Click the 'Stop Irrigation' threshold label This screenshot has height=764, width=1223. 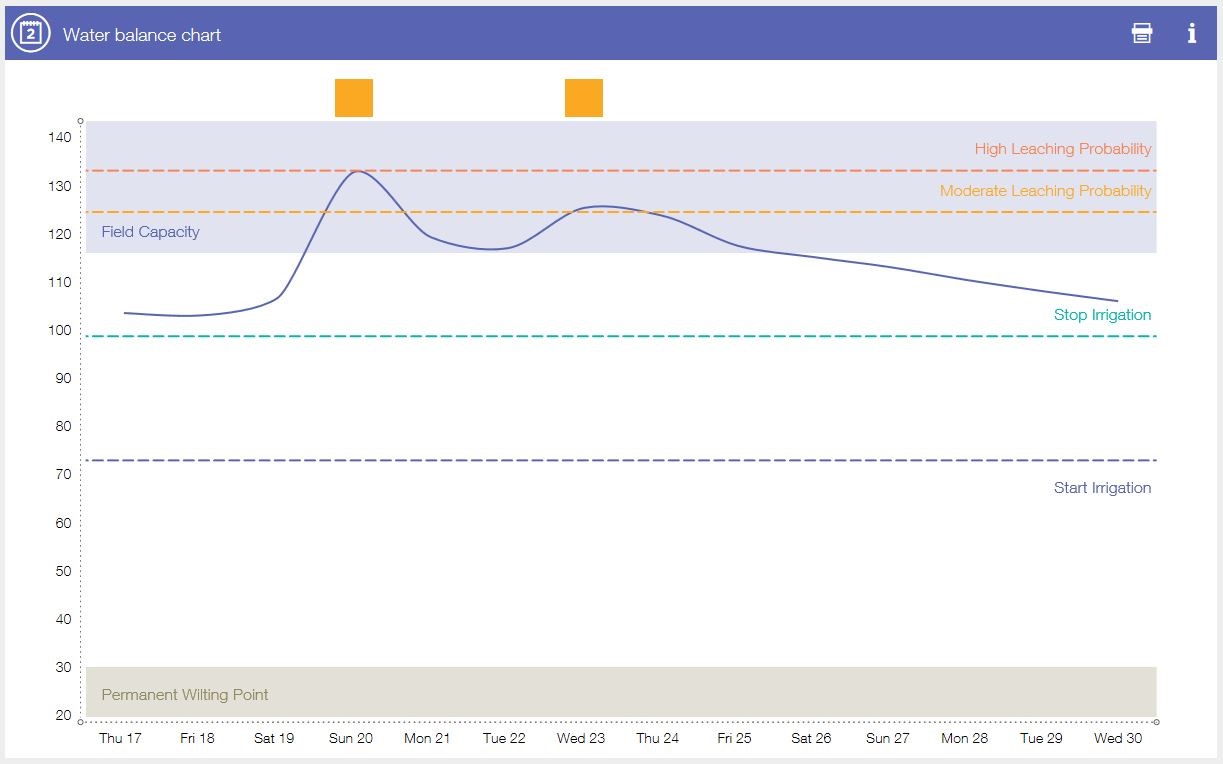pyautogui.click(x=1102, y=315)
